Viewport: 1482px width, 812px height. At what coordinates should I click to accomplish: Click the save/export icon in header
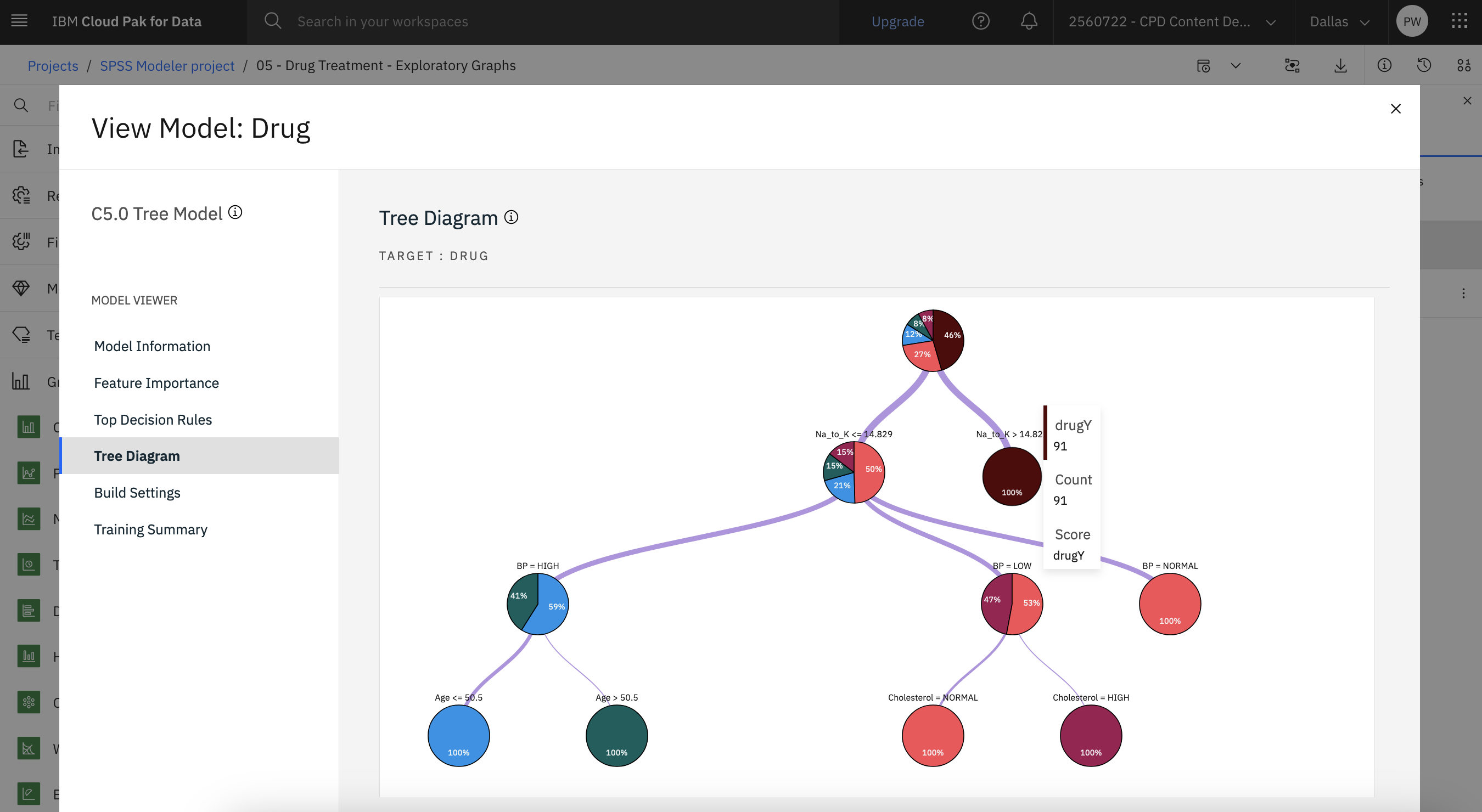(1340, 65)
